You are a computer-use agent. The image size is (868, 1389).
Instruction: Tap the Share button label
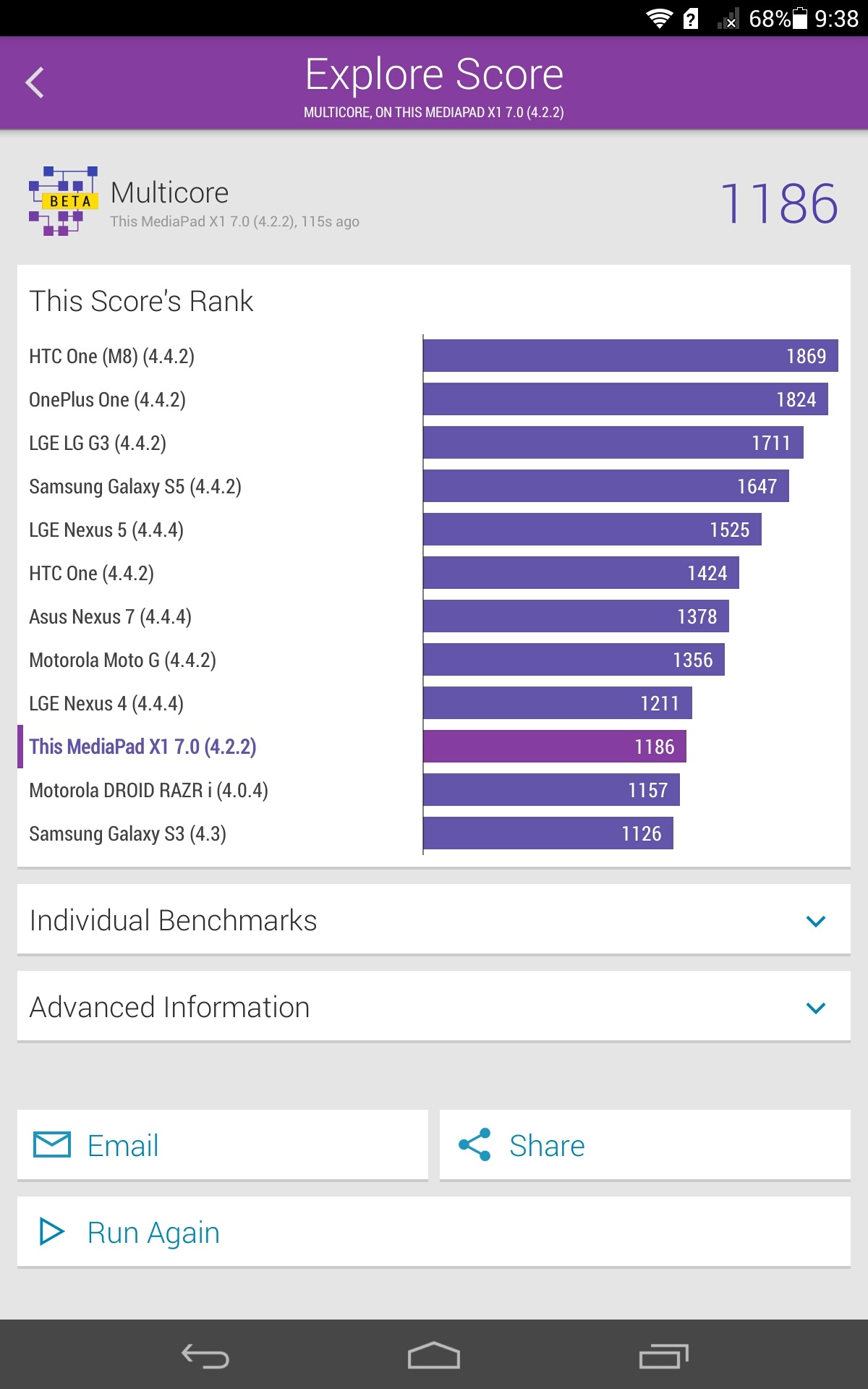tap(547, 1146)
